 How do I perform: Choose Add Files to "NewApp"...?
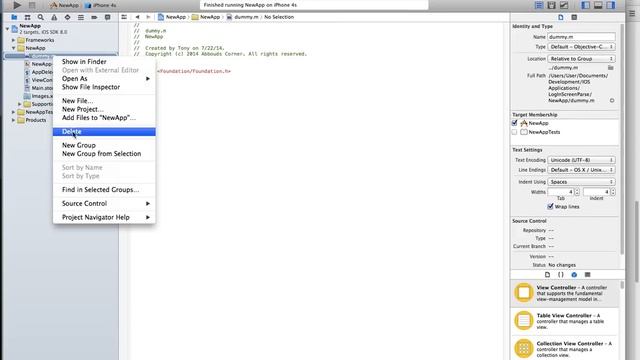click(104, 118)
